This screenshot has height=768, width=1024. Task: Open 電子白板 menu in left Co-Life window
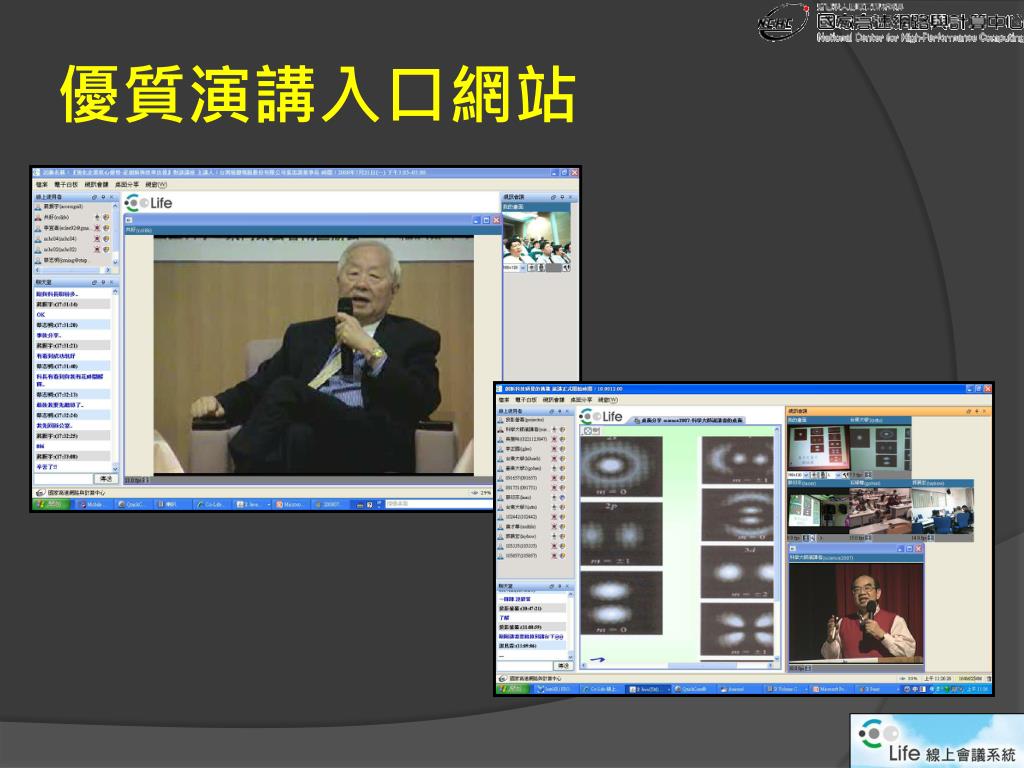pos(66,185)
